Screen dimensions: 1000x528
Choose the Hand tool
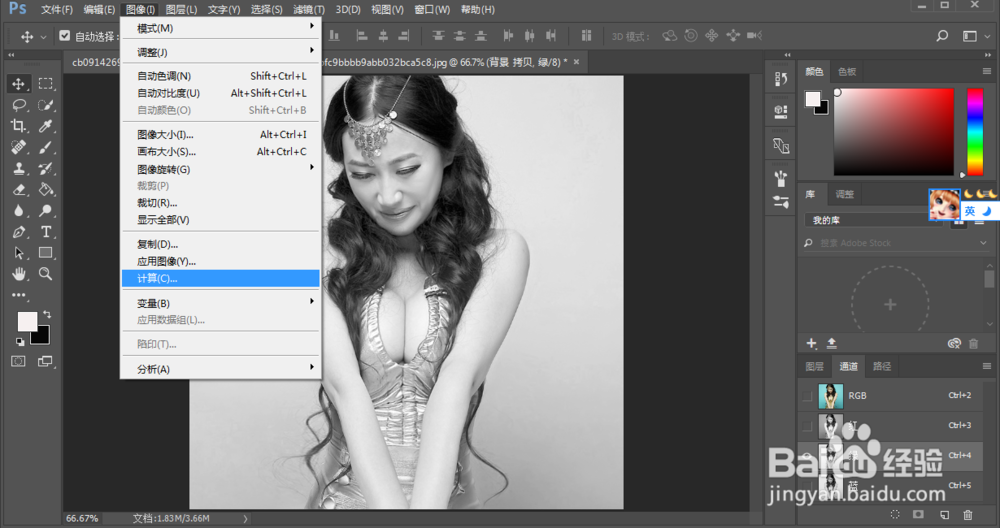19,274
